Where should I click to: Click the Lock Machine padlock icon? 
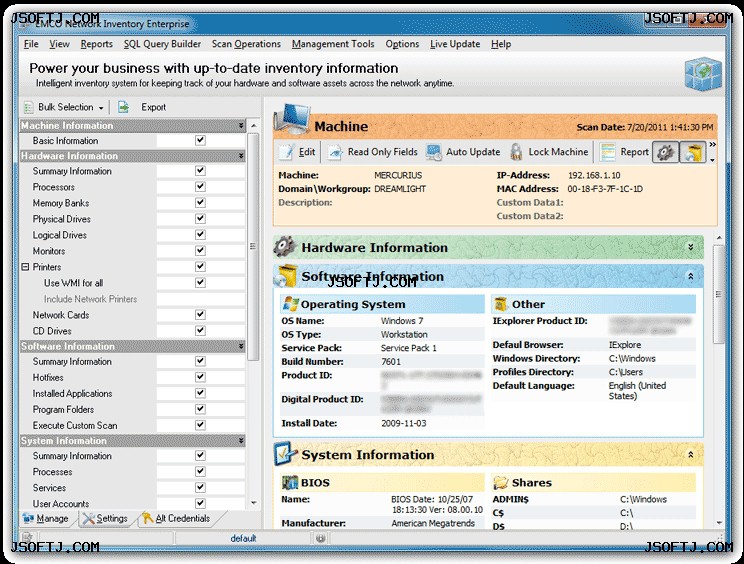click(x=516, y=152)
